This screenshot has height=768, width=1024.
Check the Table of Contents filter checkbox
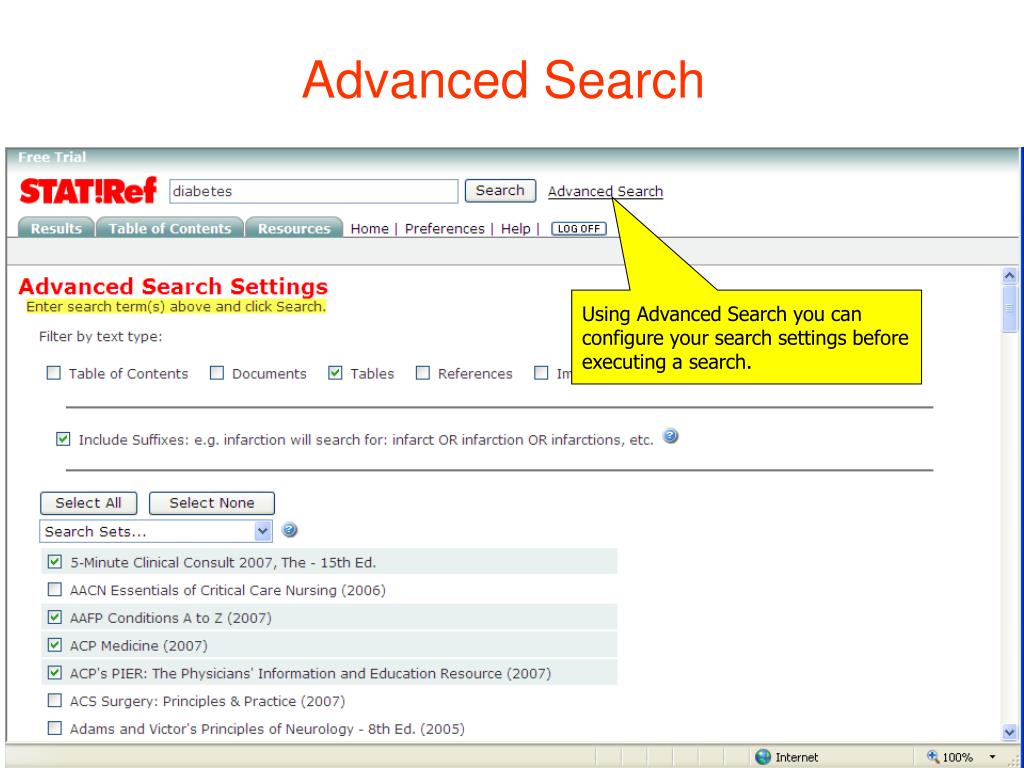tap(54, 373)
